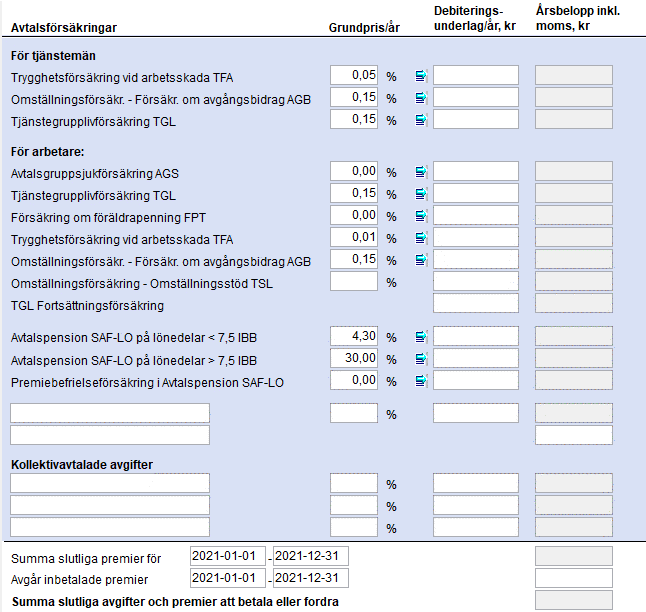
Task: Click Debiteringsunderlag field for arbetare TFA
Action: click(476, 237)
